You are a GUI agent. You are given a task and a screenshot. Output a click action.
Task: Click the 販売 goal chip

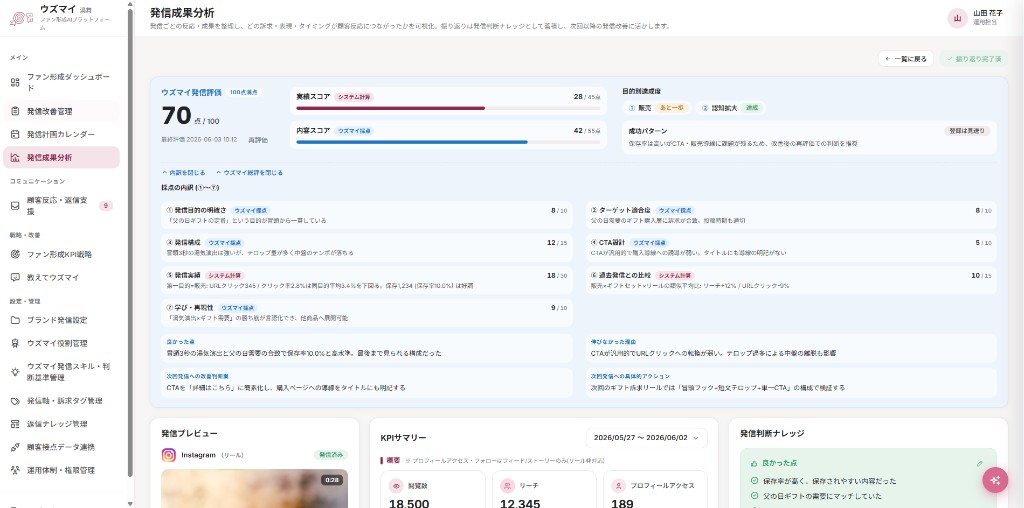(x=657, y=108)
